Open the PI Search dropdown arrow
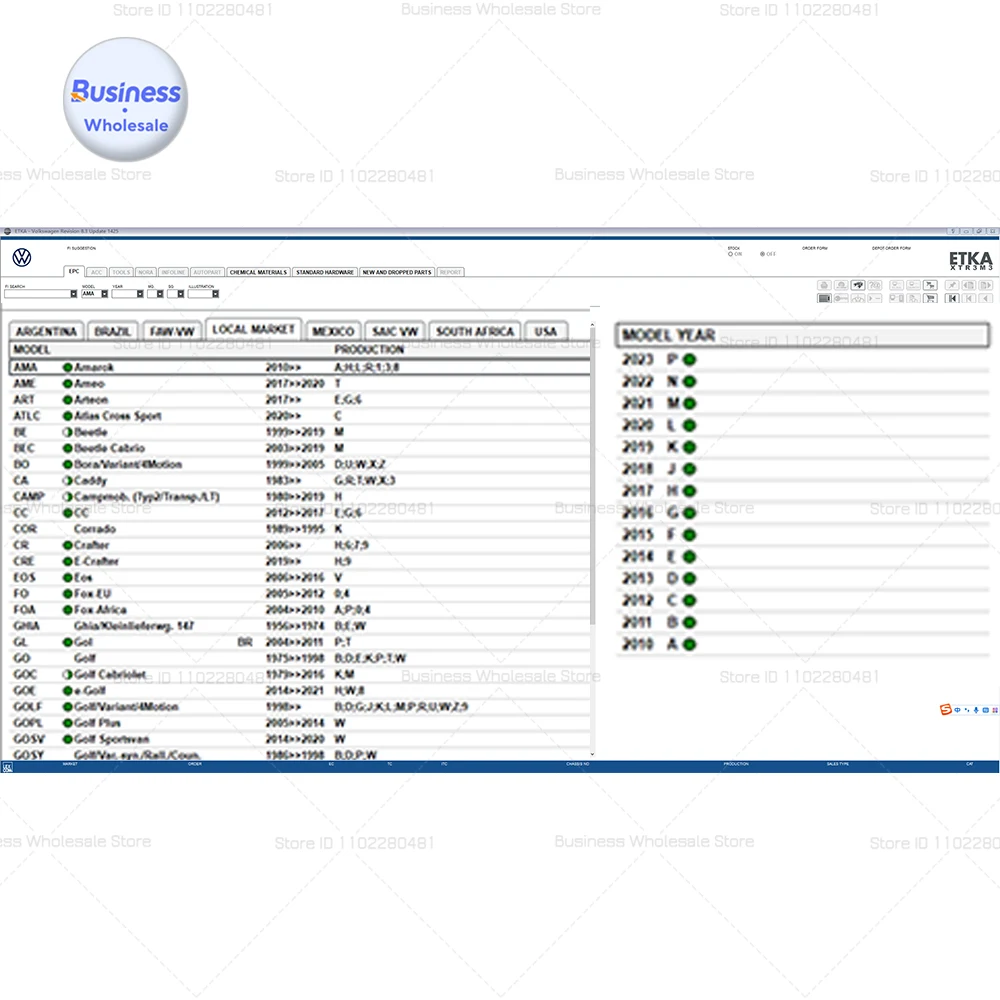The width and height of the screenshot is (1000, 1000). (x=73, y=294)
